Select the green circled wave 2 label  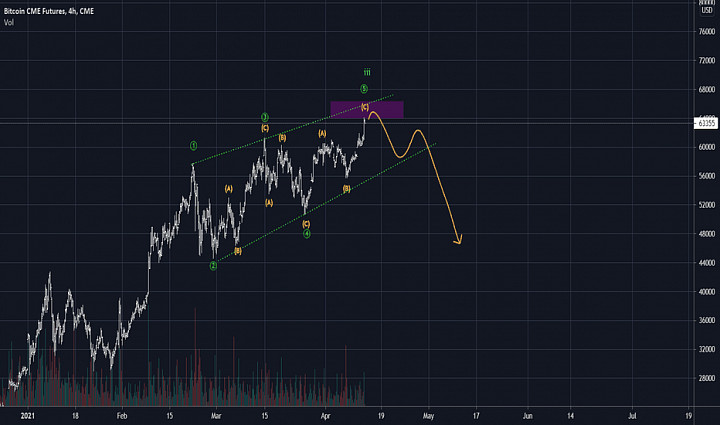tap(213, 266)
